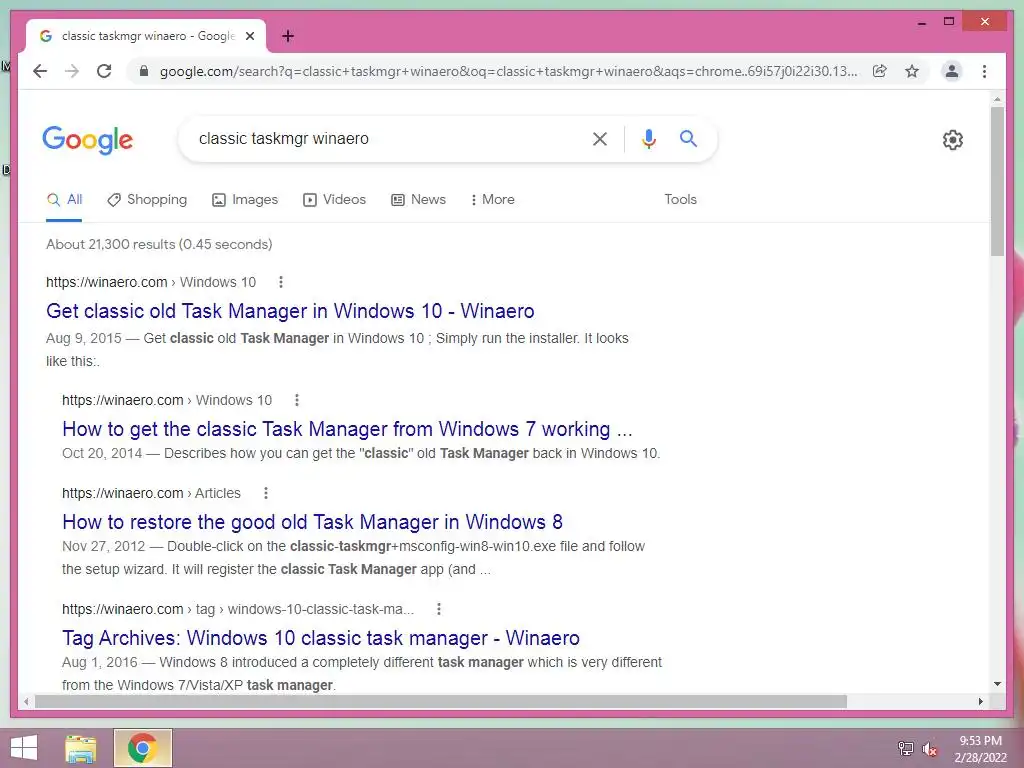1024x768 pixels.
Task: Switch to the Videos tab
Action: point(334,200)
